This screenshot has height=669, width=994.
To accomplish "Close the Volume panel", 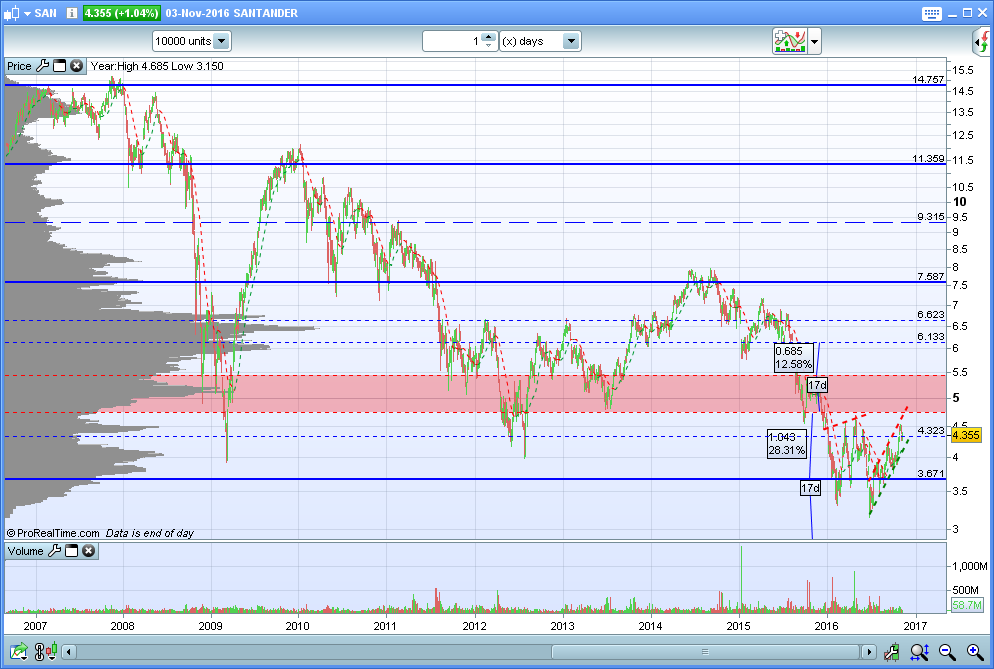I will tap(89, 551).
